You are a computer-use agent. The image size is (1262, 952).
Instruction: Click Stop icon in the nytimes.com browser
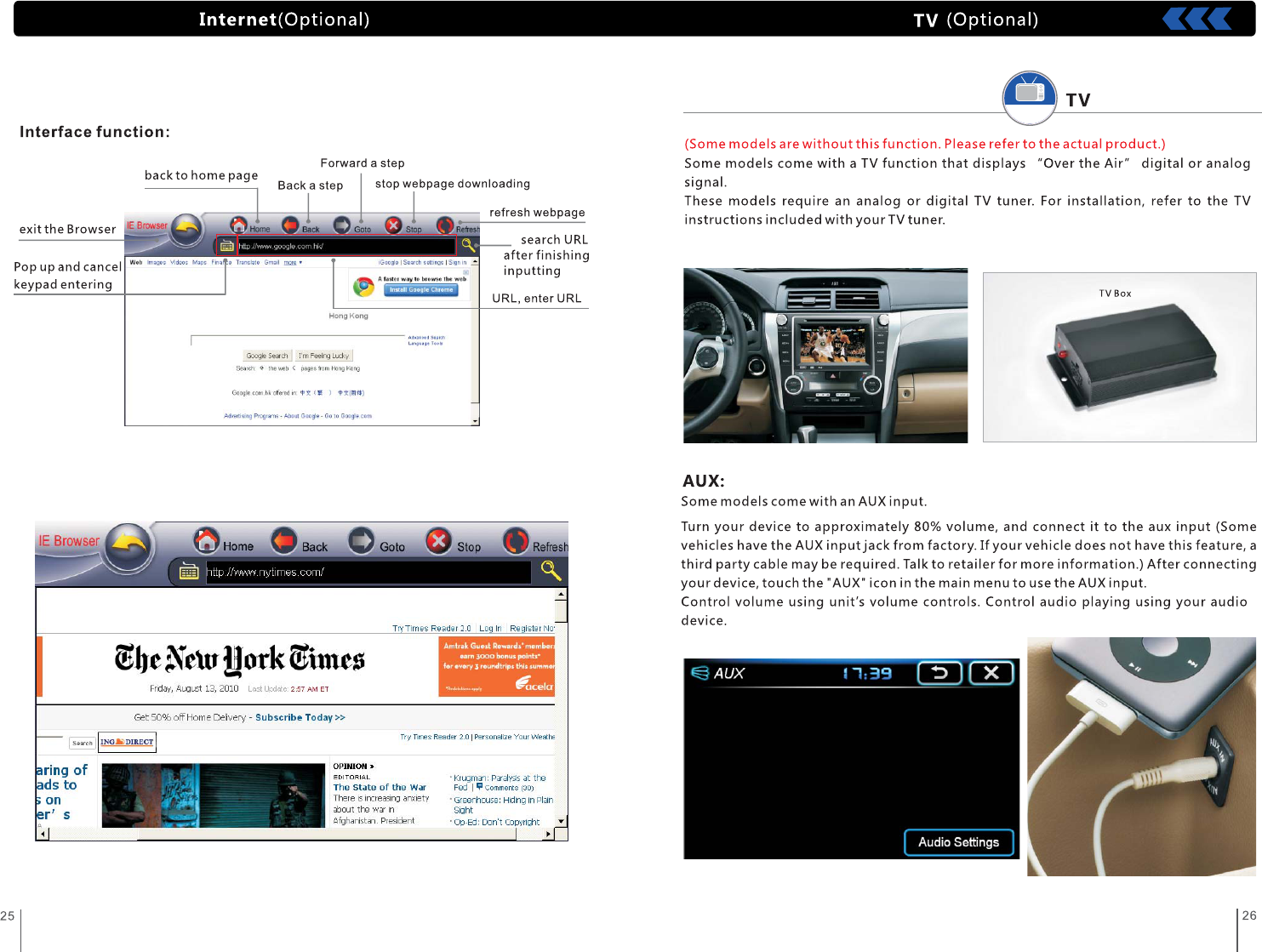438,540
